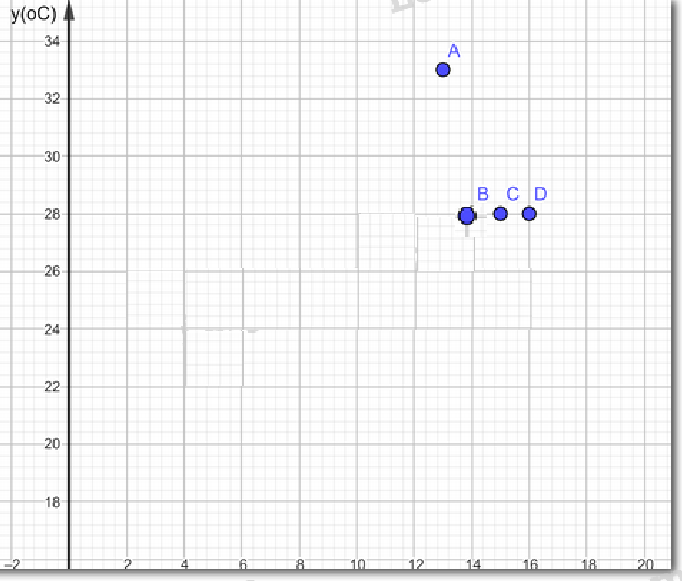This screenshot has width=682, height=581.
Task: Select the blue point C
Action: 501,214
